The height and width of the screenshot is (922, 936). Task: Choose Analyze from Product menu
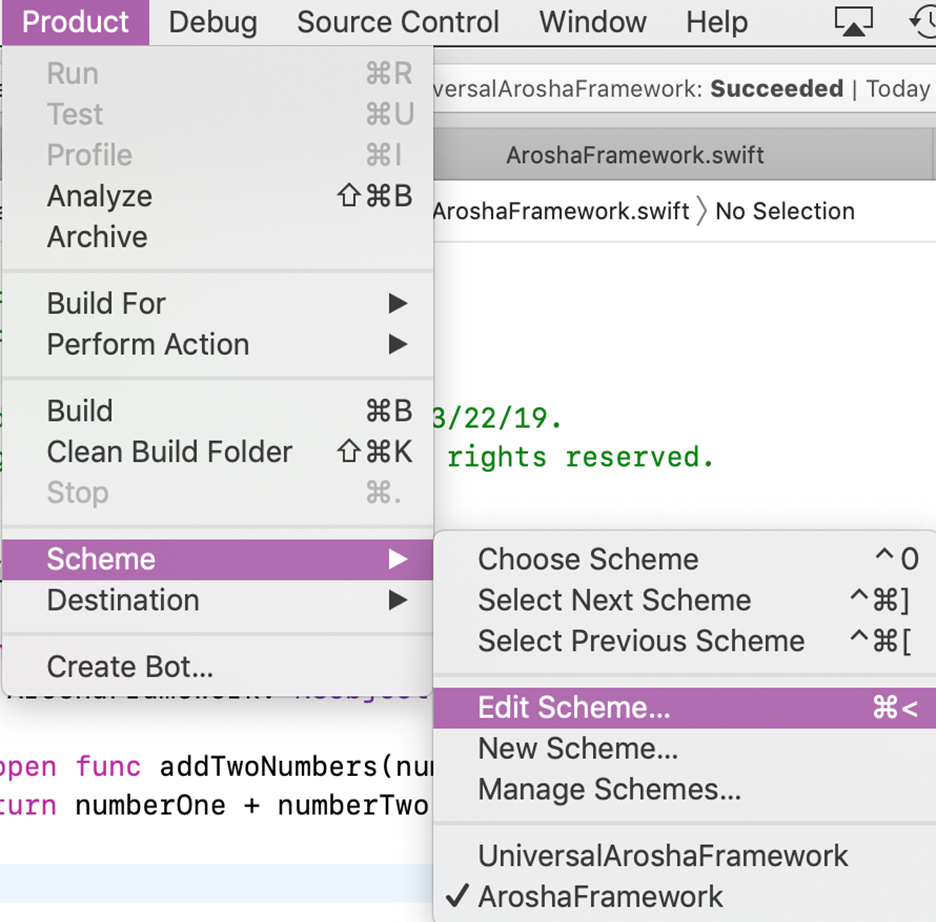click(x=218, y=196)
